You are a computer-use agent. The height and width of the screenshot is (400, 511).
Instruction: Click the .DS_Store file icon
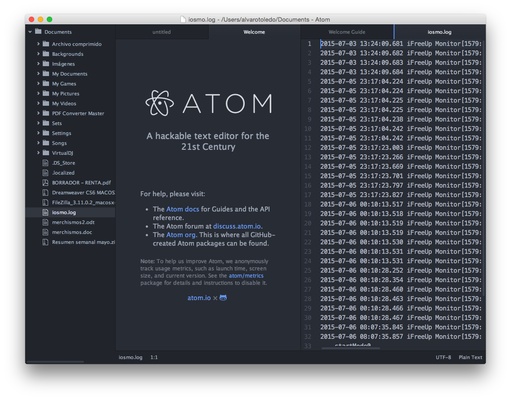[45, 163]
